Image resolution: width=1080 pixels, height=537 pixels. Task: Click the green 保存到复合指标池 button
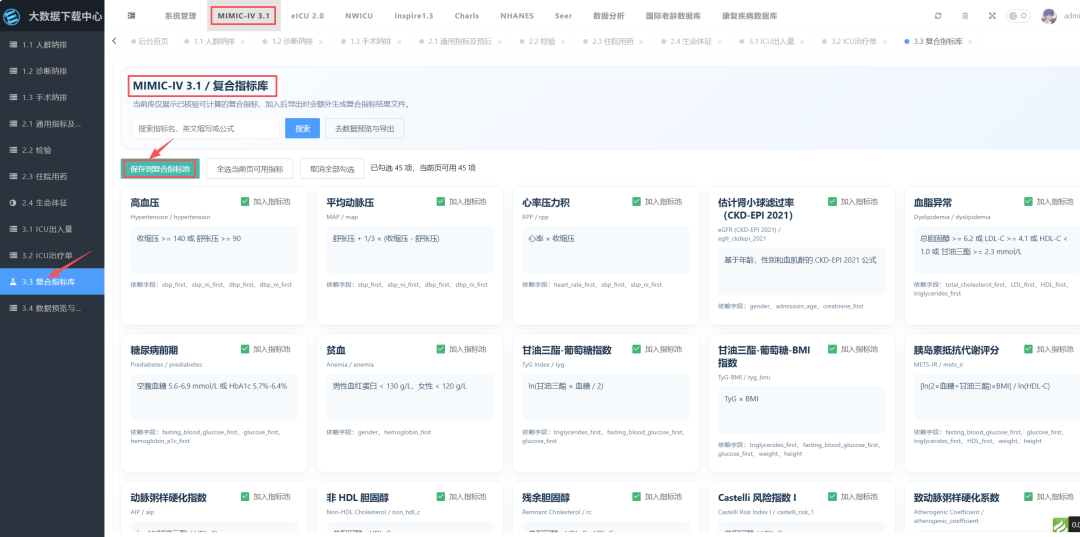[x=160, y=169]
